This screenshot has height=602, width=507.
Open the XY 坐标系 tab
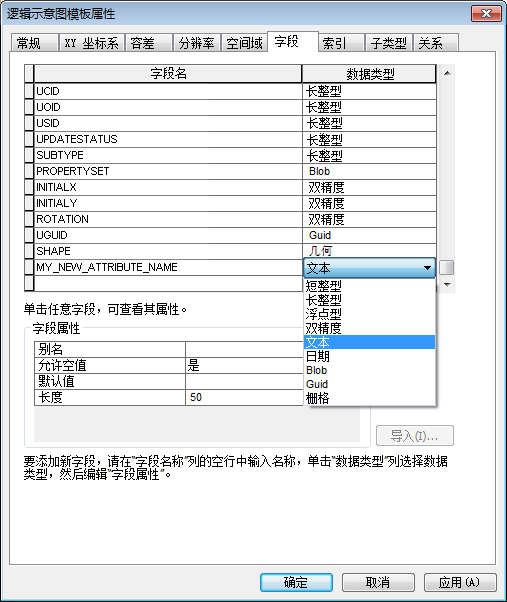click(x=91, y=43)
